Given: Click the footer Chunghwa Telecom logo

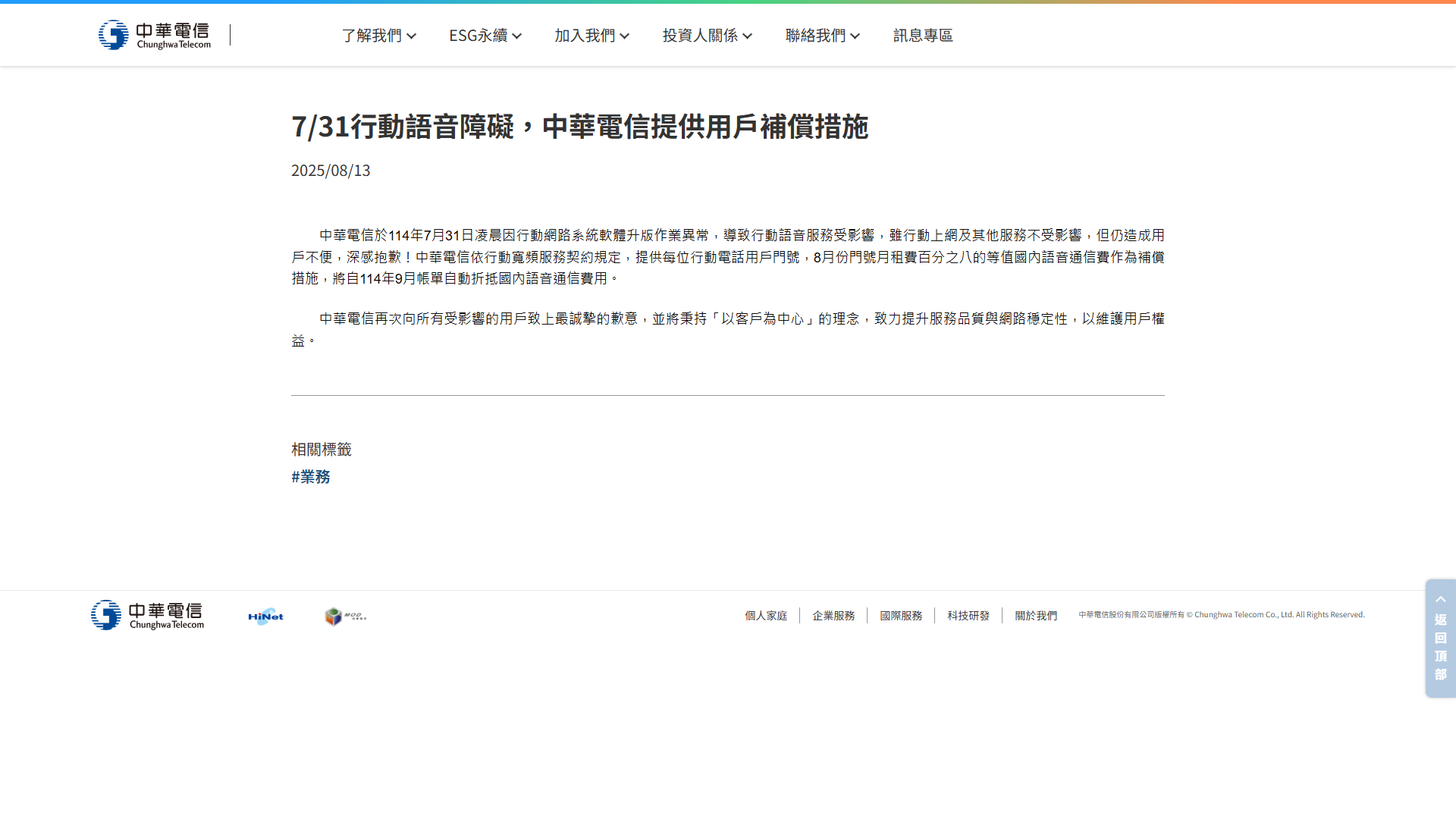Looking at the screenshot, I should point(148,615).
